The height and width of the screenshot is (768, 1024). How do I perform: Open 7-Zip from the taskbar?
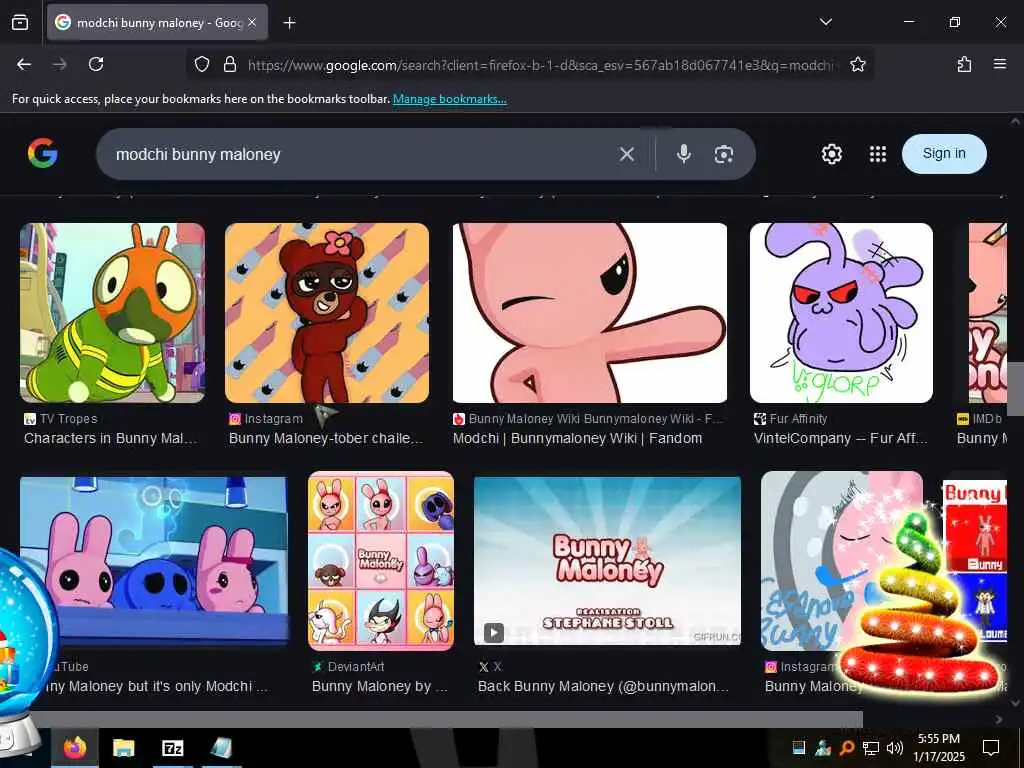tap(172, 747)
